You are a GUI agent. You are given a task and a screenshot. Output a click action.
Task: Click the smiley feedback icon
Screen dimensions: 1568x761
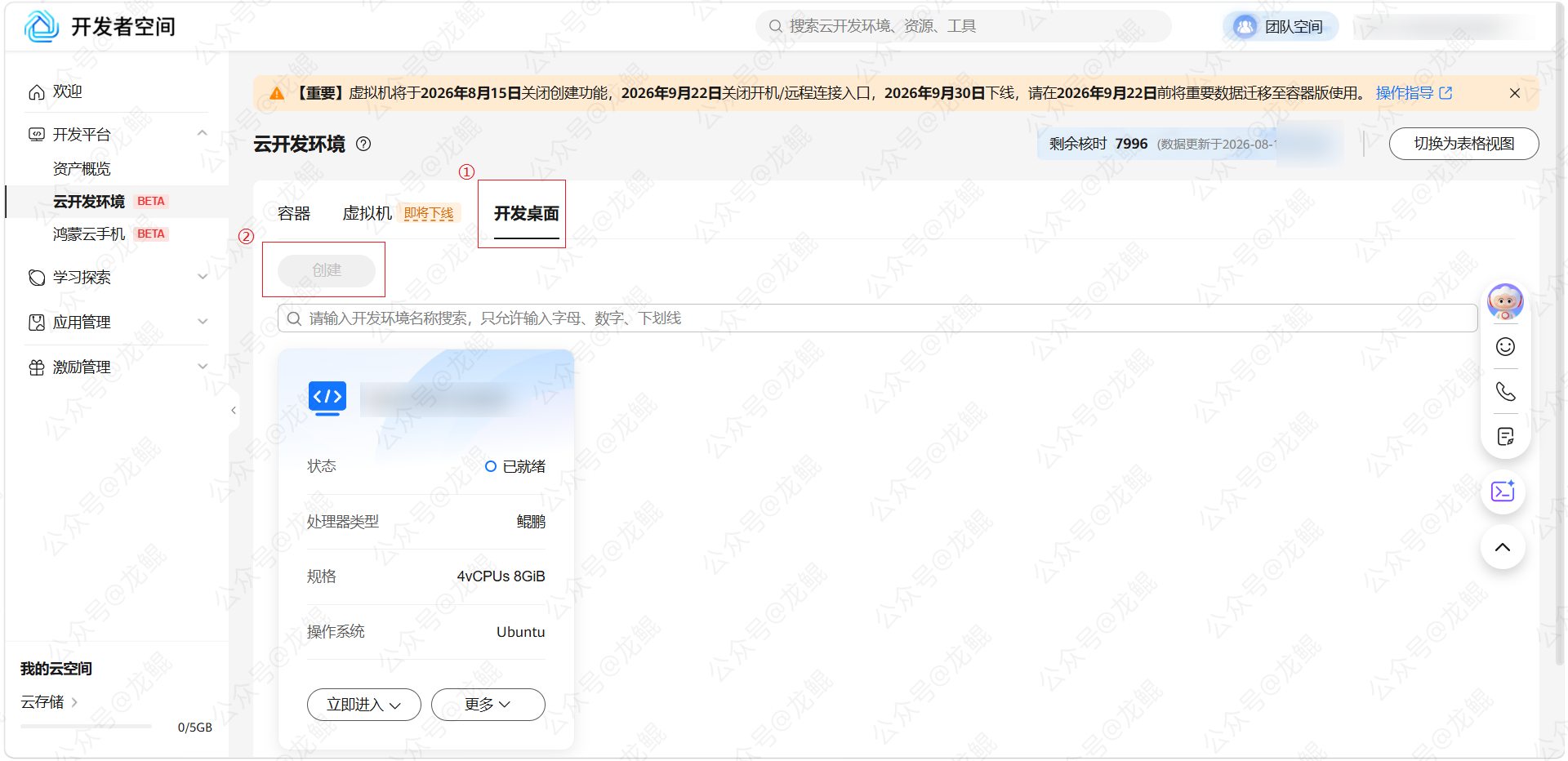tap(1505, 346)
